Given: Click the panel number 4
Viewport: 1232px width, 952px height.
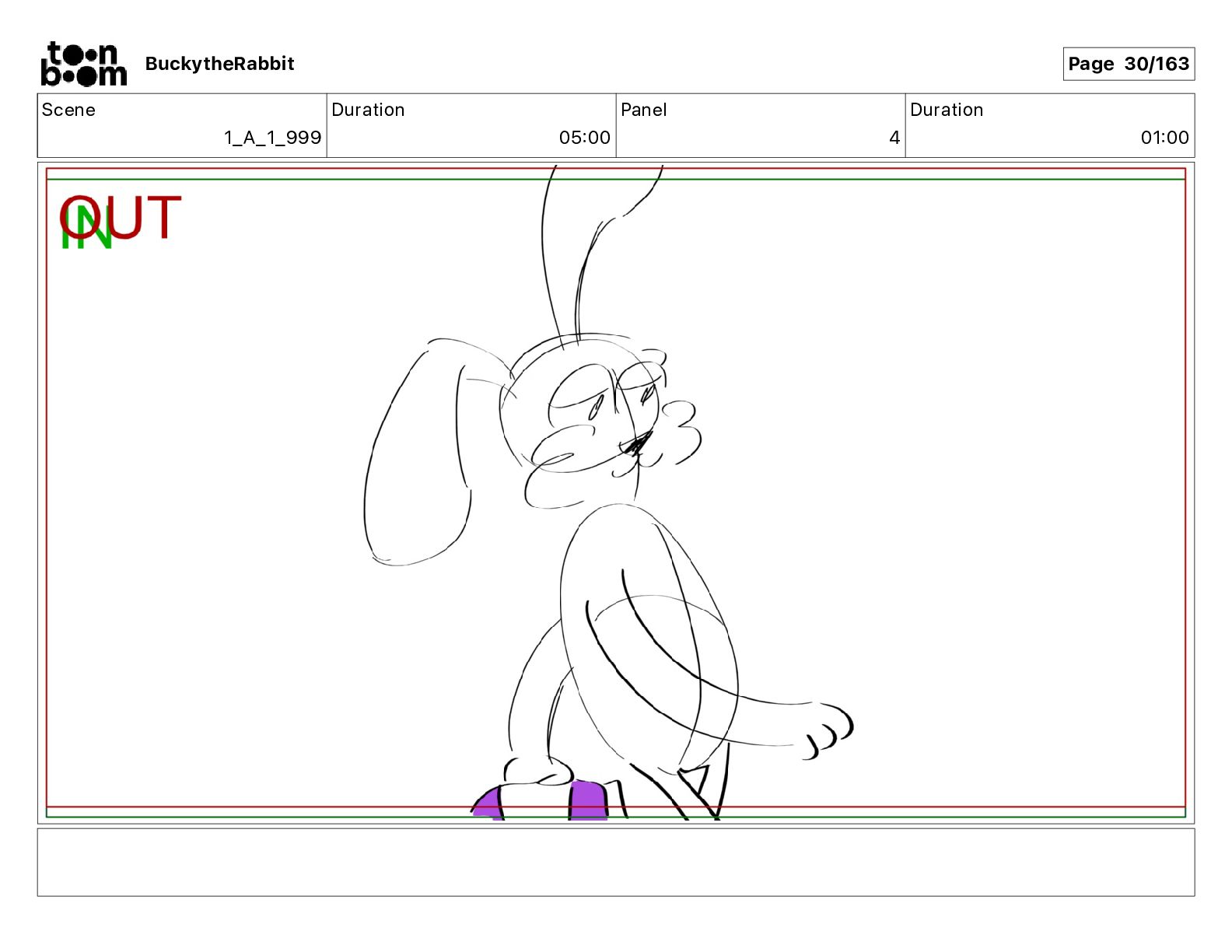Looking at the screenshot, I should click(894, 138).
